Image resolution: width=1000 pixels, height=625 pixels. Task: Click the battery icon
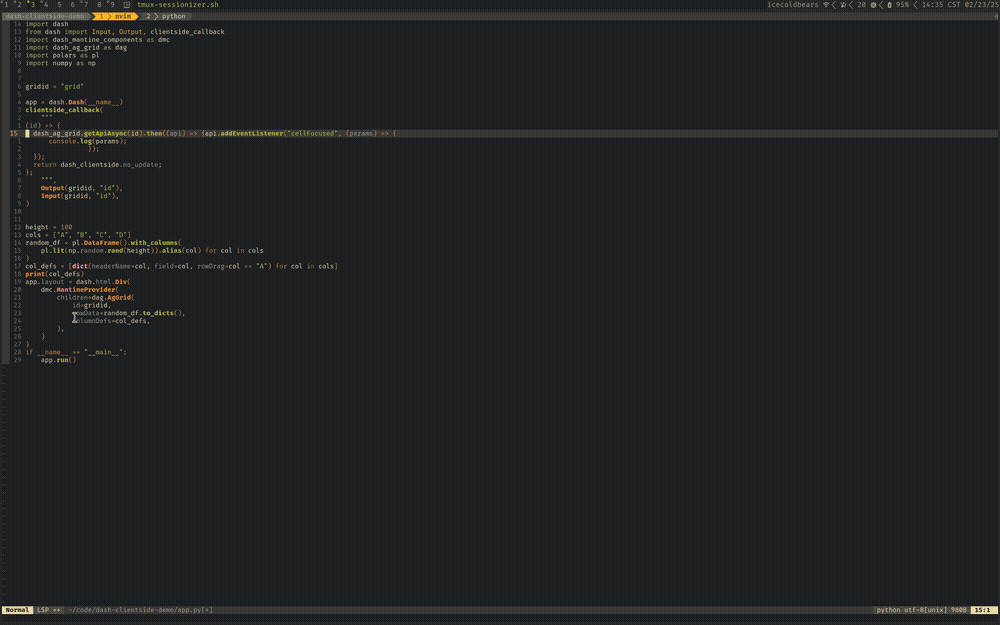[890, 5]
